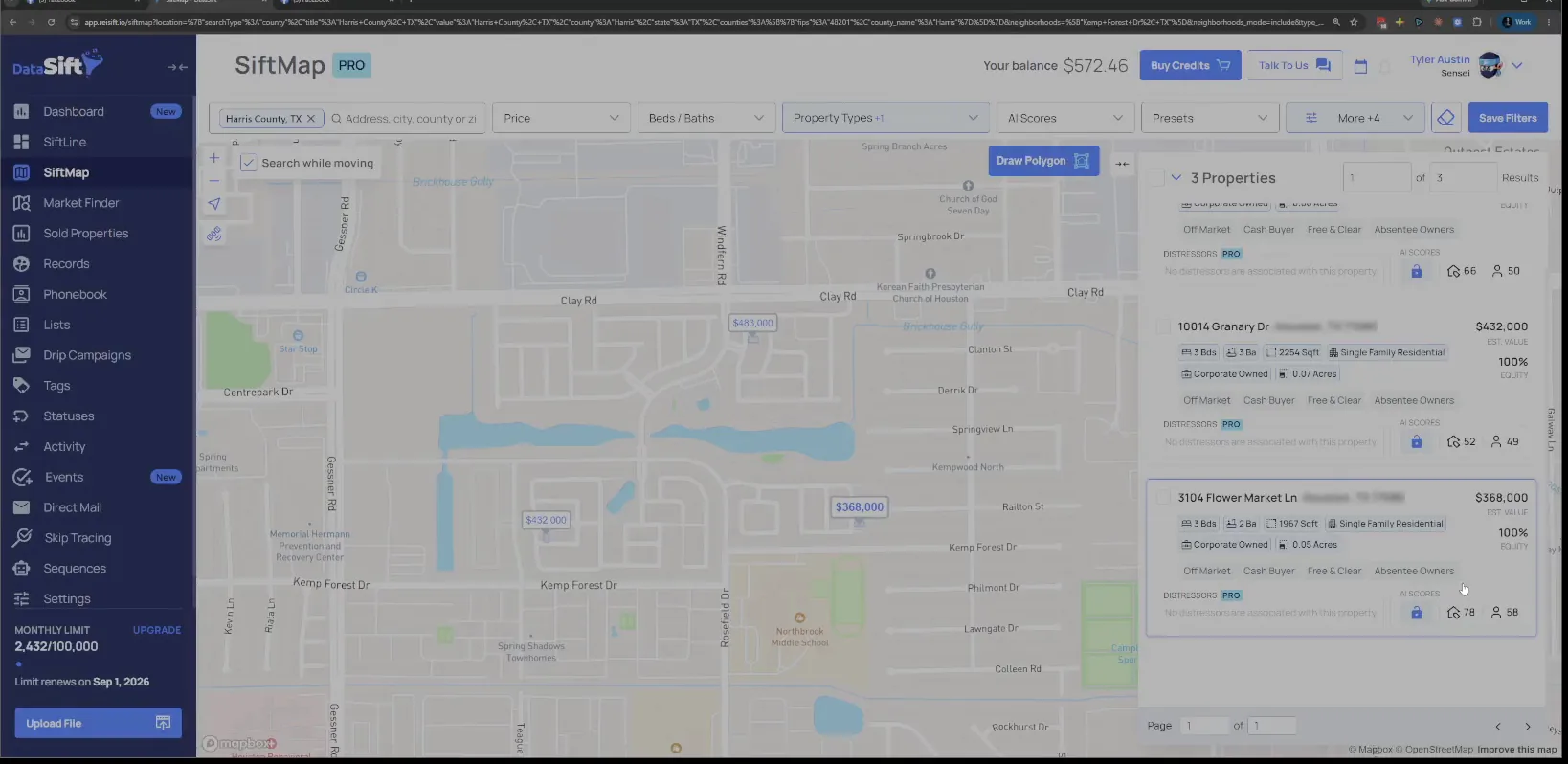
Task: Remove the Harris County, TX chip
Action: click(310, 119)
